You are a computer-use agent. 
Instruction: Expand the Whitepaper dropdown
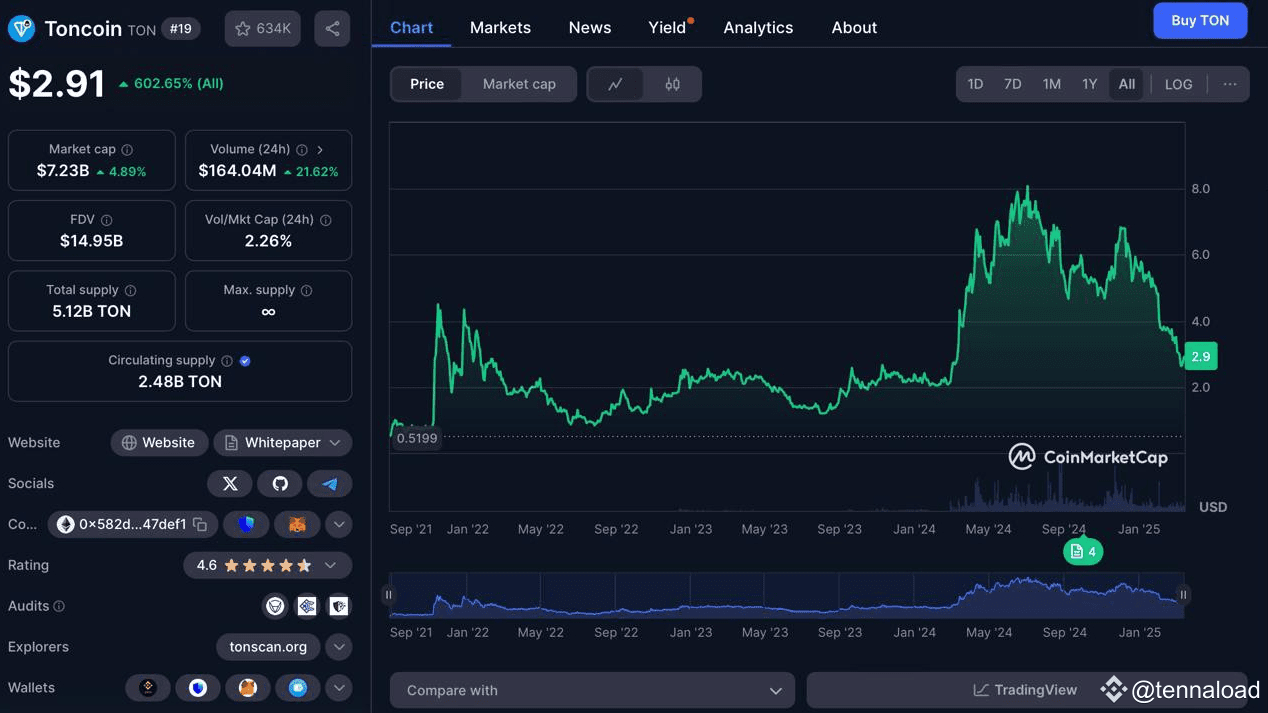(283, 443)
